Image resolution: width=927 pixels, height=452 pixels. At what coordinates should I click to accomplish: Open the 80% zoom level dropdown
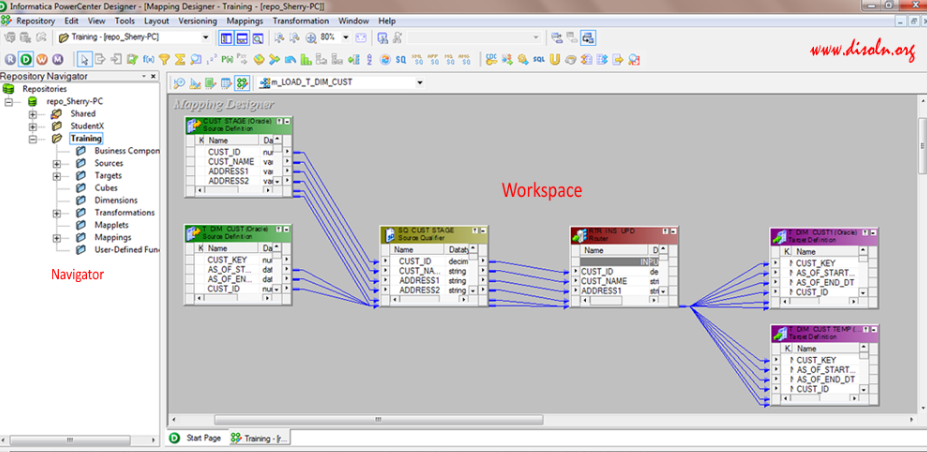click(x=346, y=37)
